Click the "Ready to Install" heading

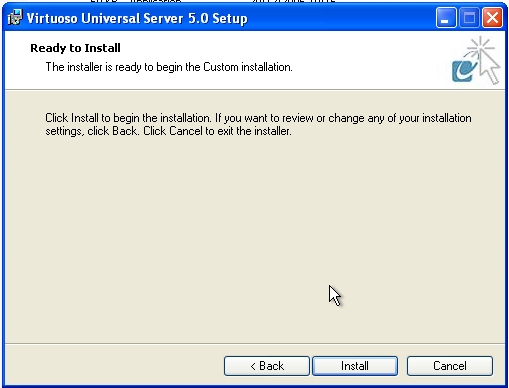[x=75, y=48]
